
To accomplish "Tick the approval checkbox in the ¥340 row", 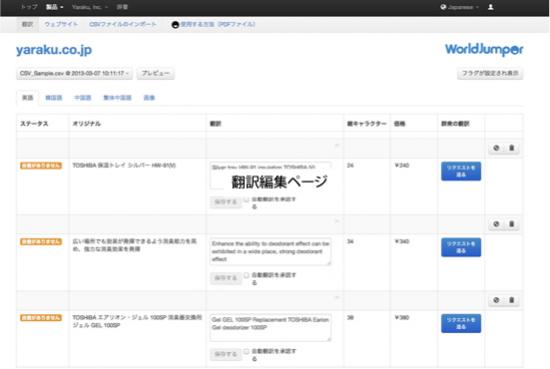I will point(247,275).
